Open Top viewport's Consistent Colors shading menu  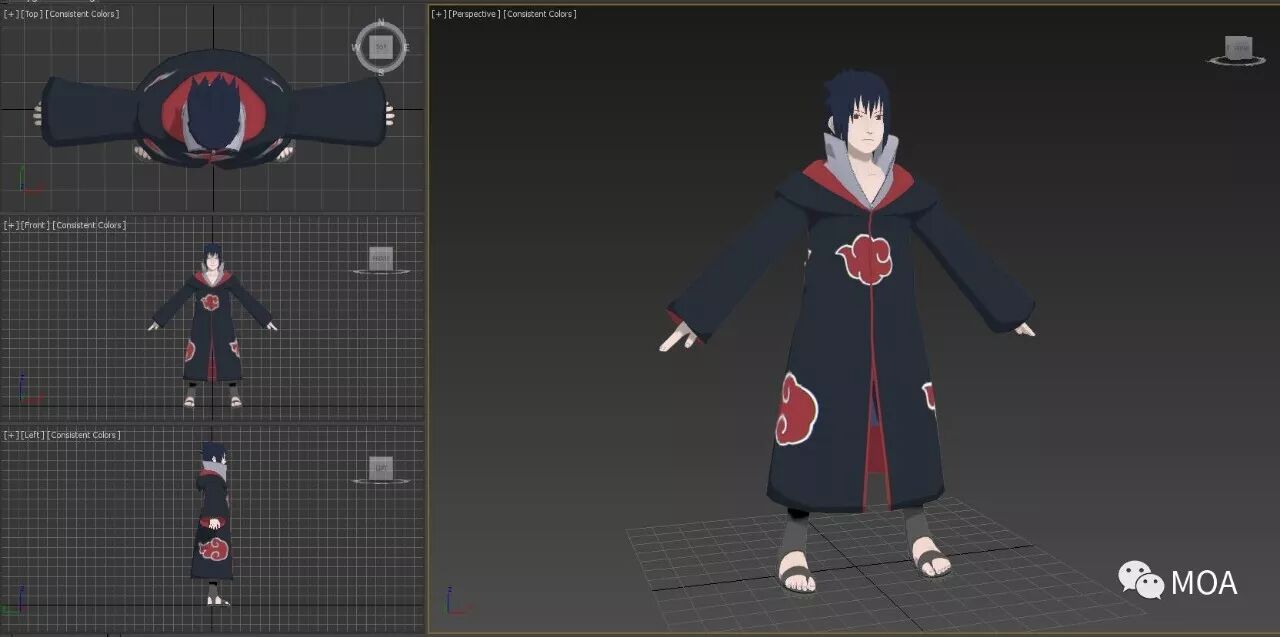82,14
